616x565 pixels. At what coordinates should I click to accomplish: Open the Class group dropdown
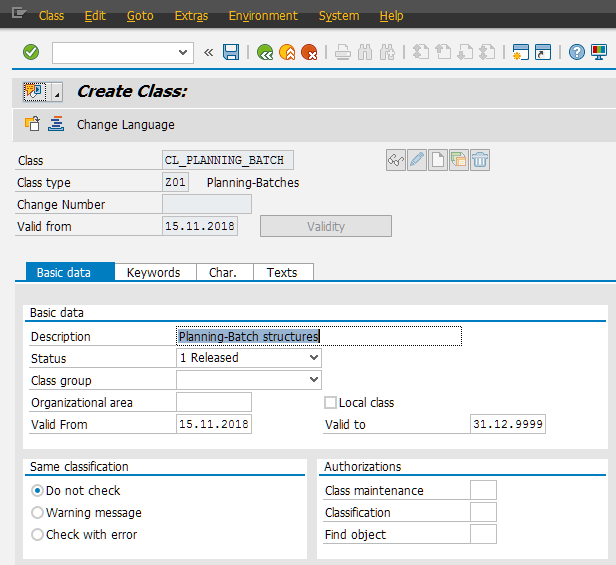[x=313, y=380]
